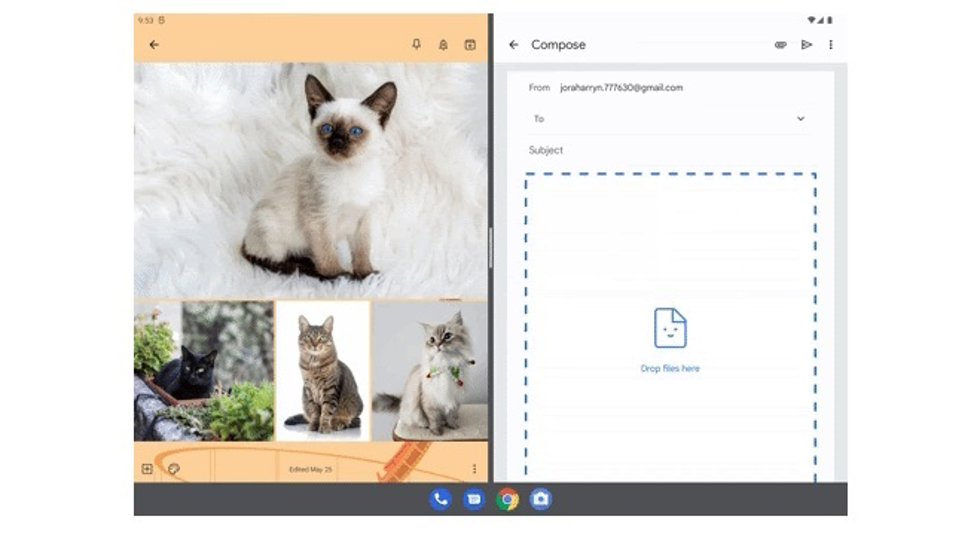Open the Camera app from taskbar
980x559 pixels.
click(x=541, y=499)
